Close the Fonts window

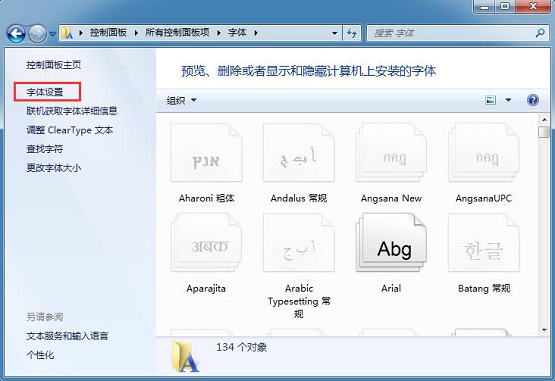(x=534, y=6)
